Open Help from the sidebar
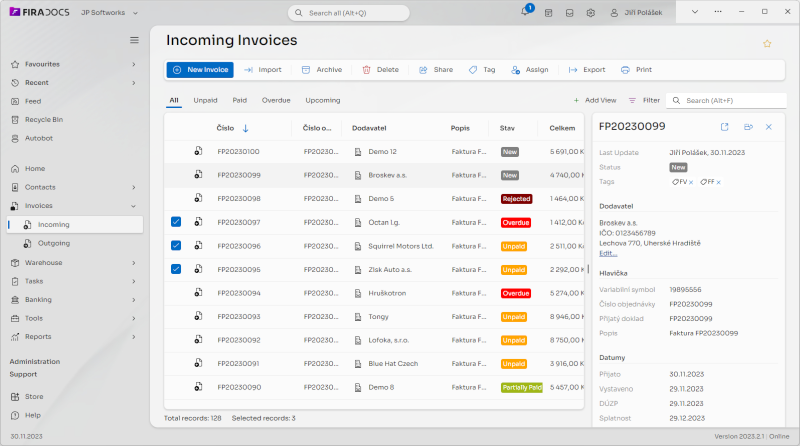The image size is (800, 446). tap(33, 415)
